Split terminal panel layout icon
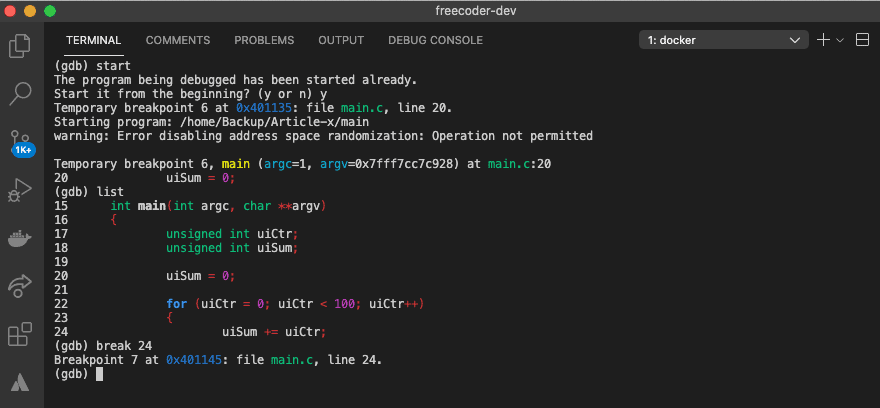Screen dimensions: 880x408 pos(862,40)
